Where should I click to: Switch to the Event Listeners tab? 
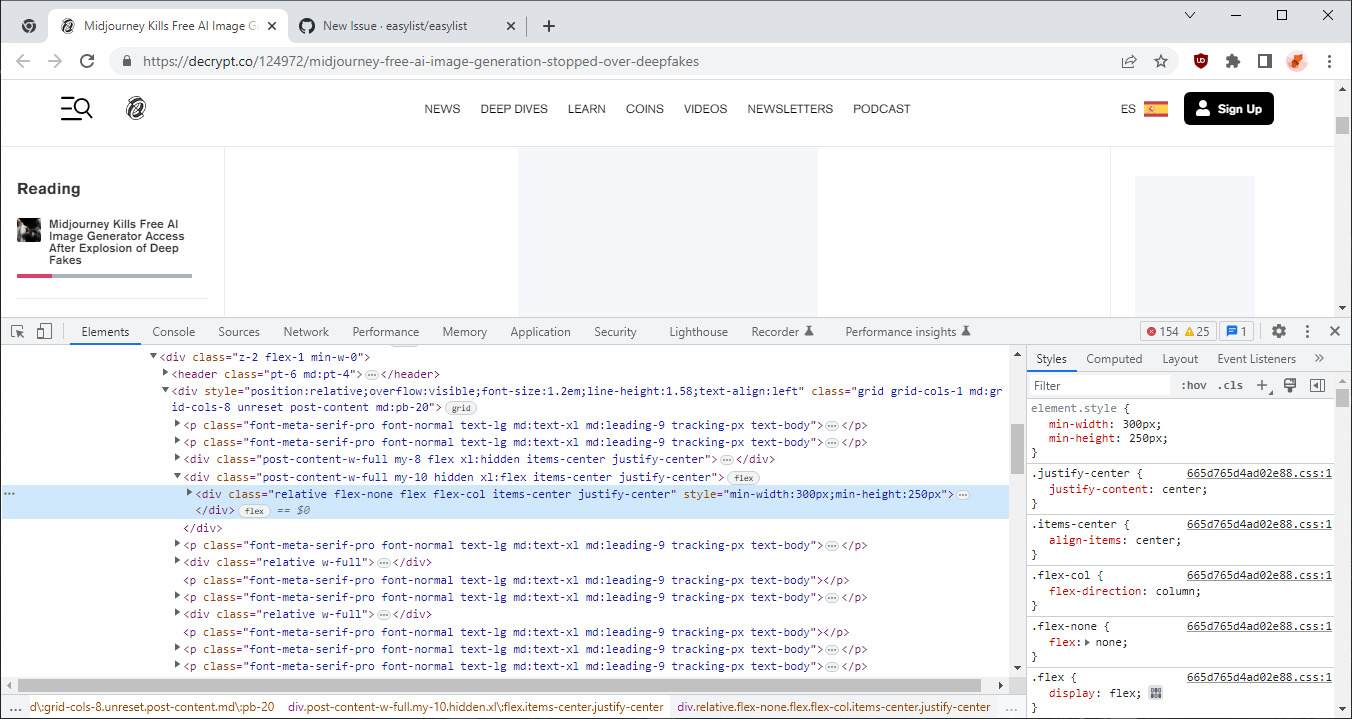point(1256,359)
